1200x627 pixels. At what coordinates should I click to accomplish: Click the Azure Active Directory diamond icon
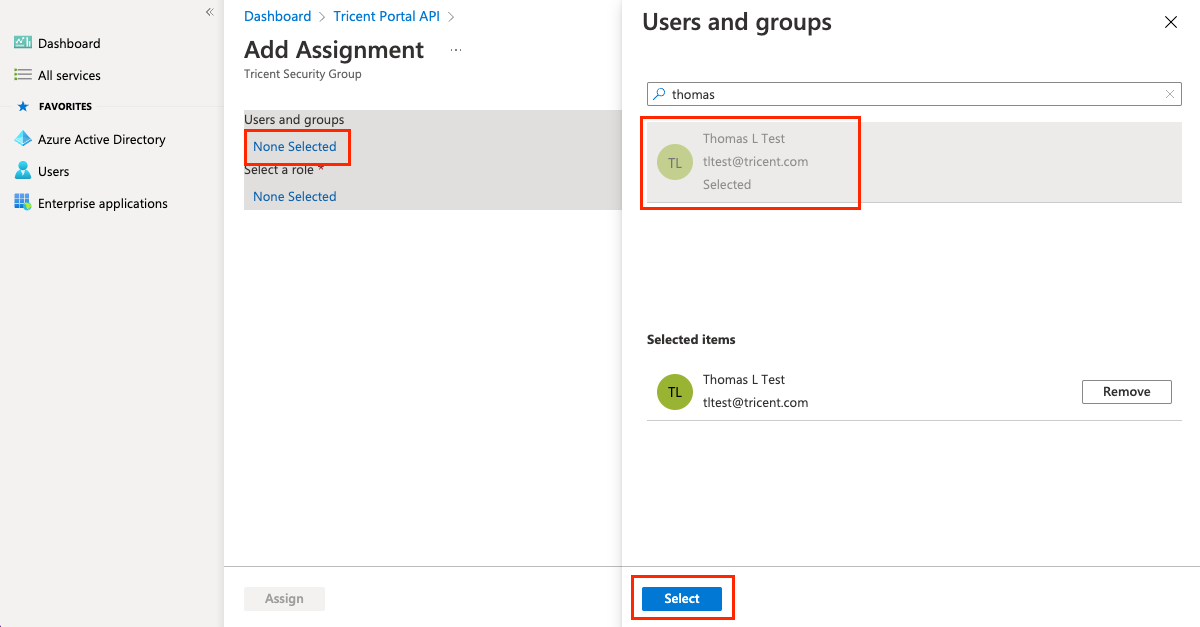click(23, 139)
